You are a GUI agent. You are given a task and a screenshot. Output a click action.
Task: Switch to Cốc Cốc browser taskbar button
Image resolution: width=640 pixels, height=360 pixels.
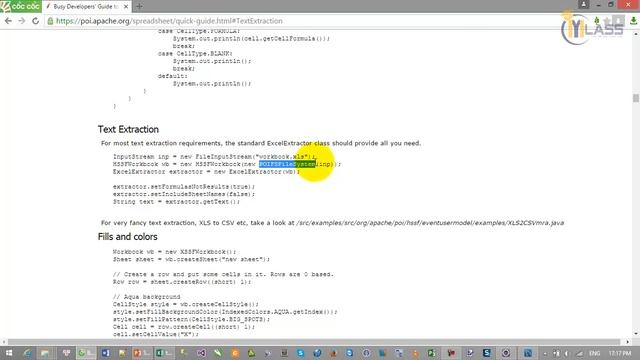tap(86, 353)
